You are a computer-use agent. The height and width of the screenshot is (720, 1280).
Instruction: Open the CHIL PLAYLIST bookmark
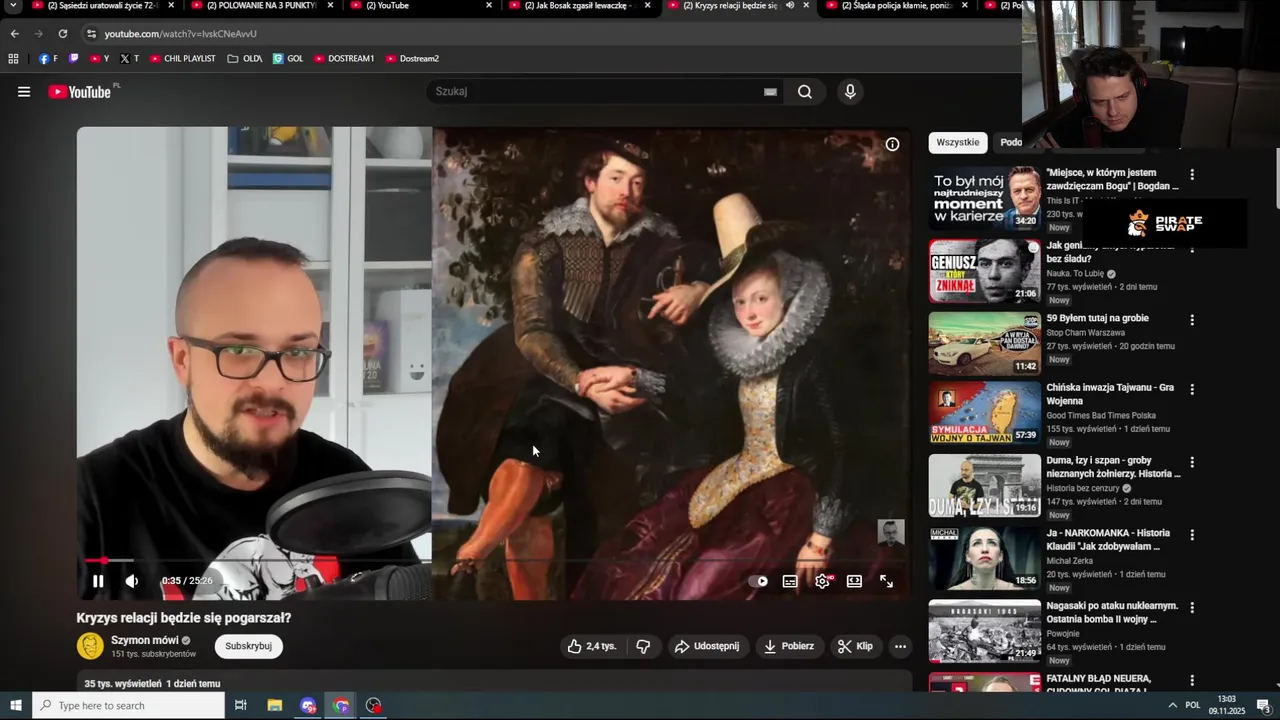(183, 59)
